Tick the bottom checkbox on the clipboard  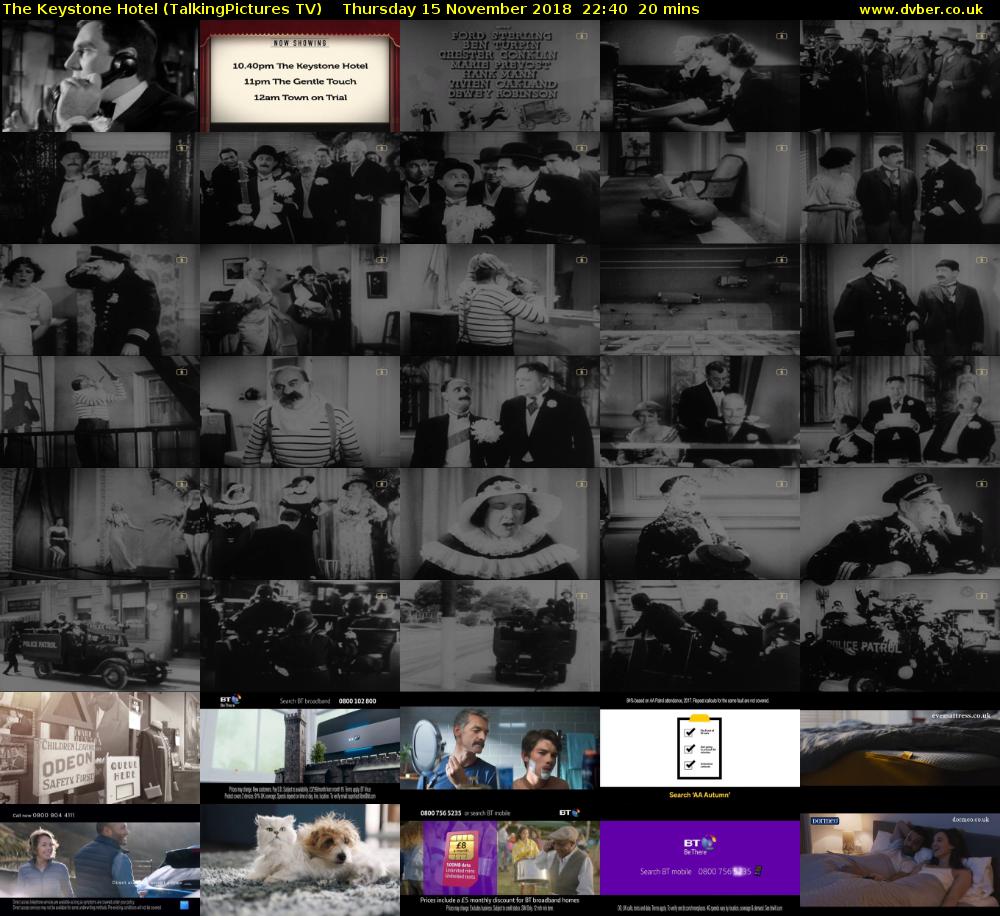pos(688,766)
